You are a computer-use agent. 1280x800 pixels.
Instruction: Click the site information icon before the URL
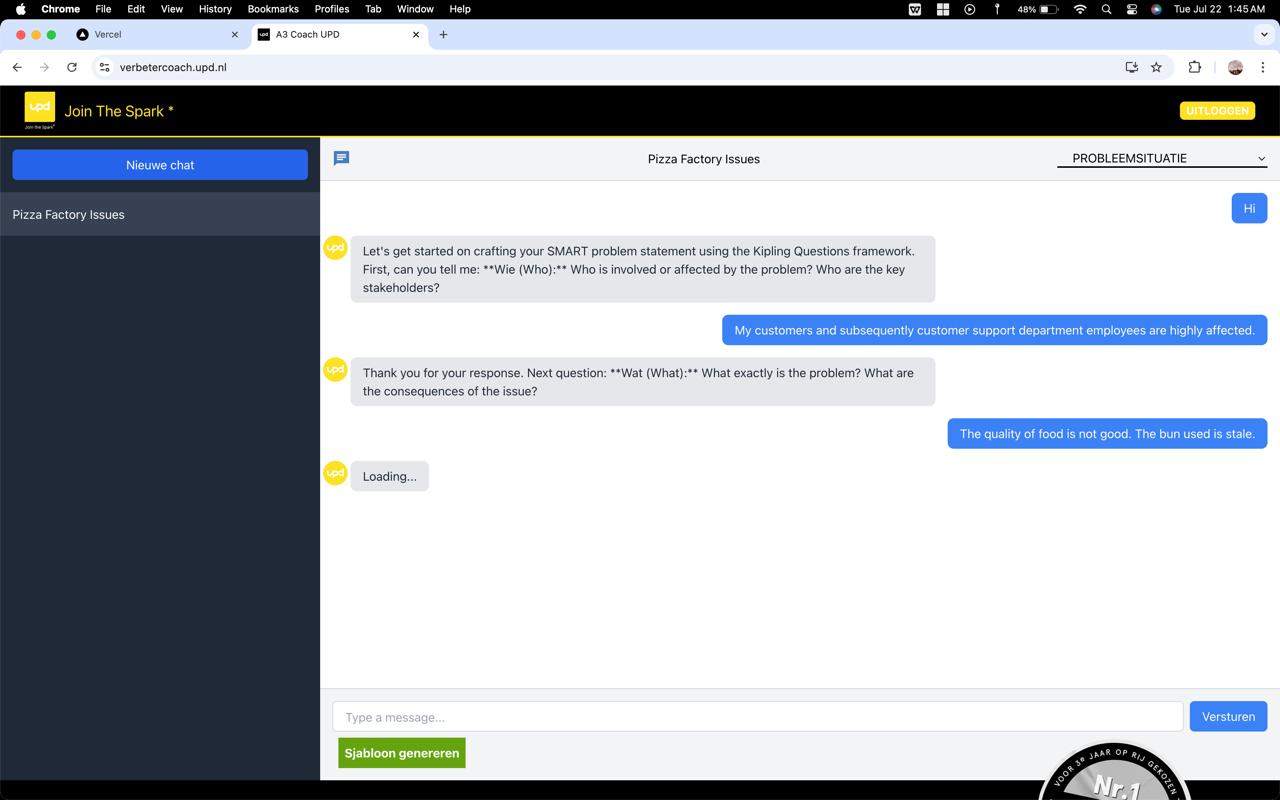104,67
